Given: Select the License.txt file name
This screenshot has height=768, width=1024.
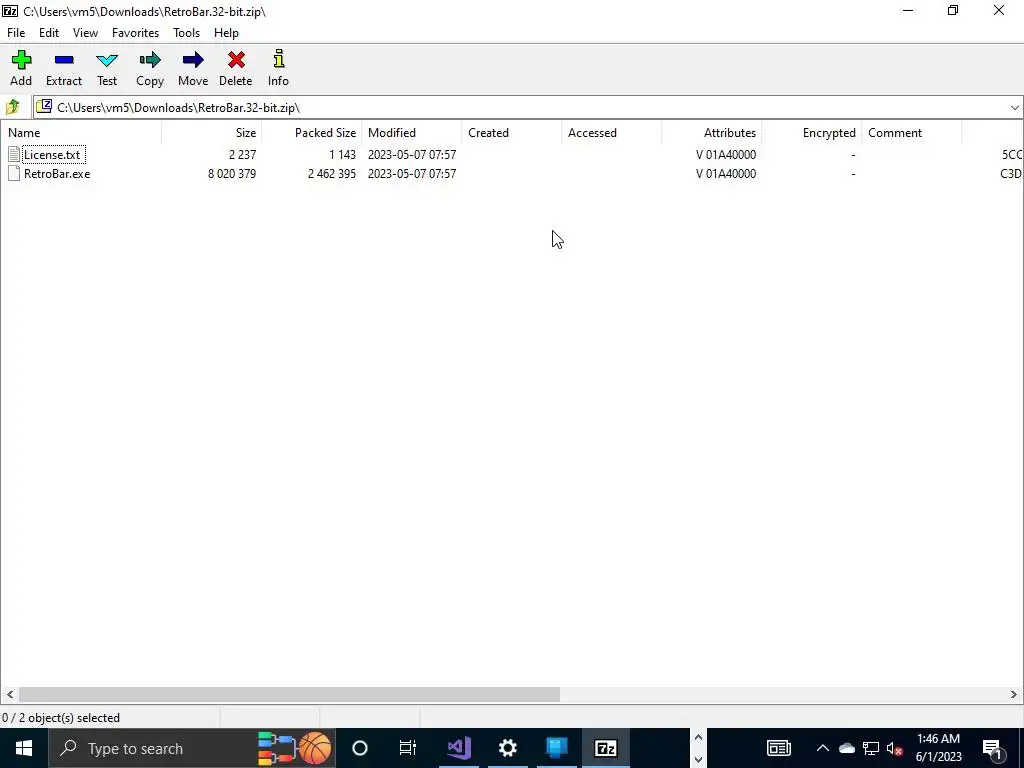Looking at the screenshot, I should click(x=52, y=155).
